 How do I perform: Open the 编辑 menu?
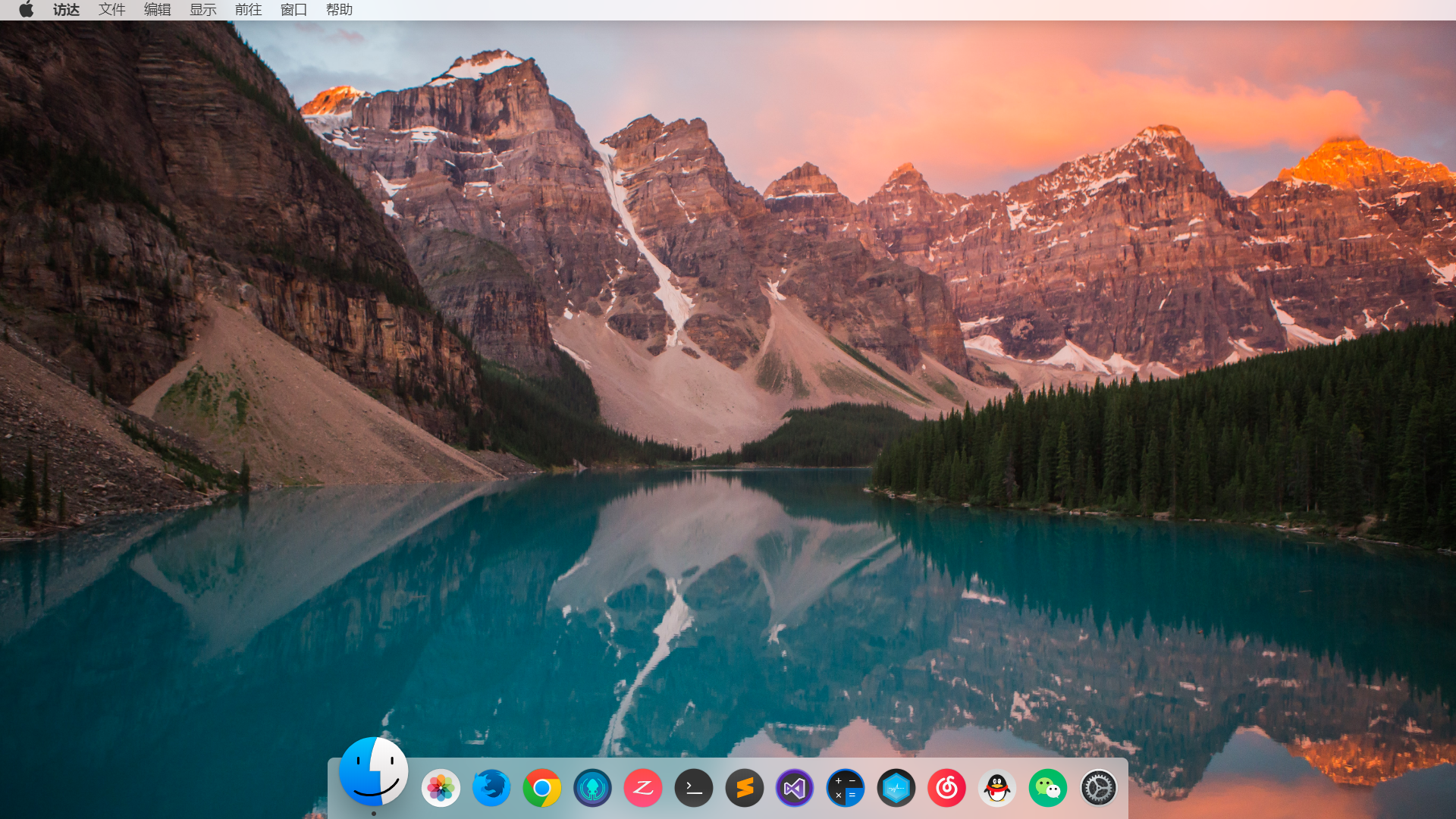coord(157,10)
